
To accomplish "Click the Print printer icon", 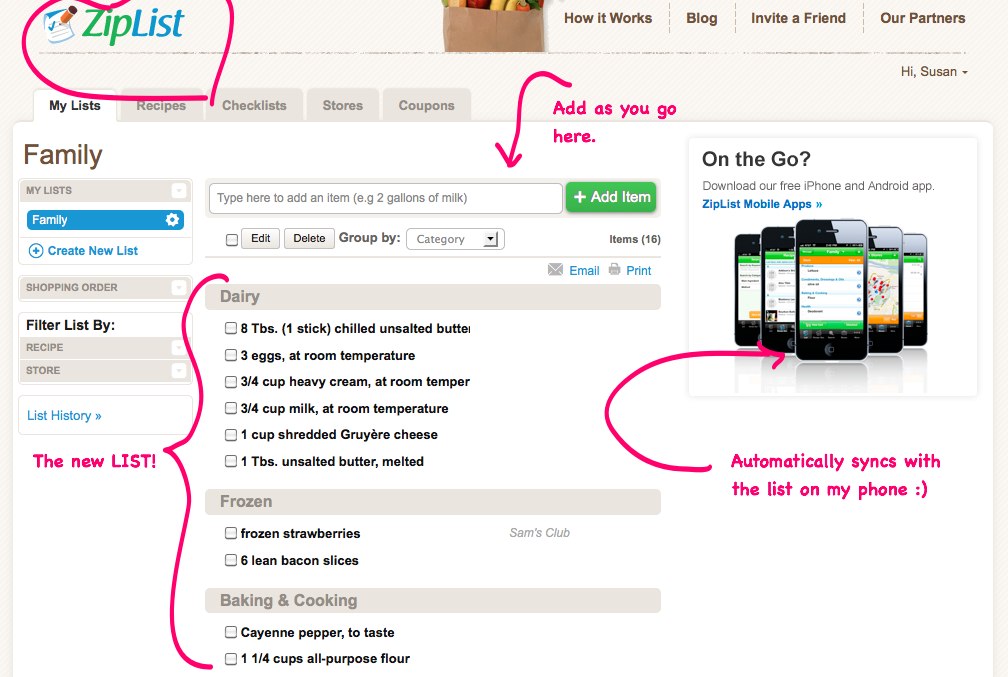I will [x=615, y=270].
